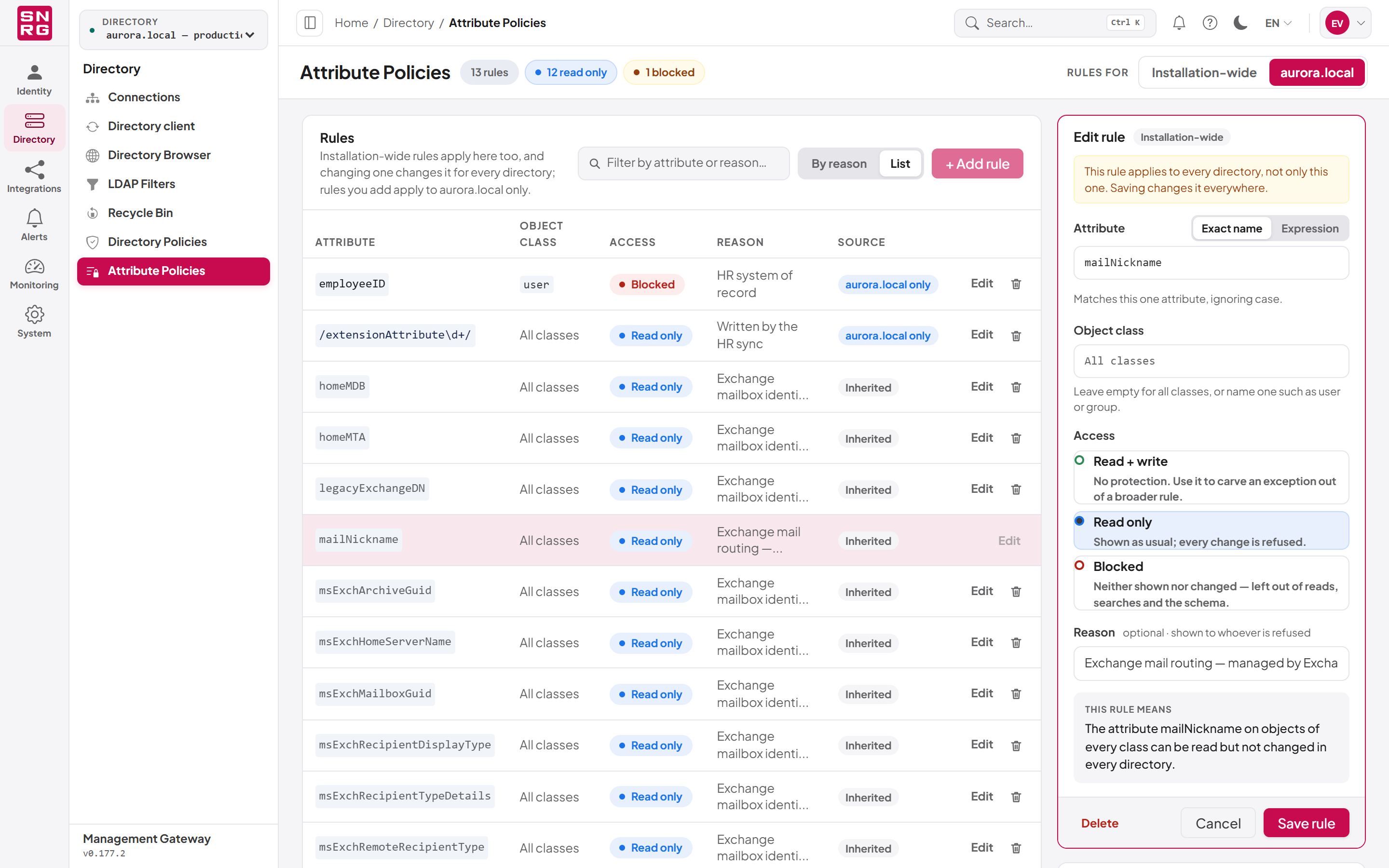Delete the msExchRecipientDisplayType rule
The image size is (1389, 868).
tap(1016, 745)
